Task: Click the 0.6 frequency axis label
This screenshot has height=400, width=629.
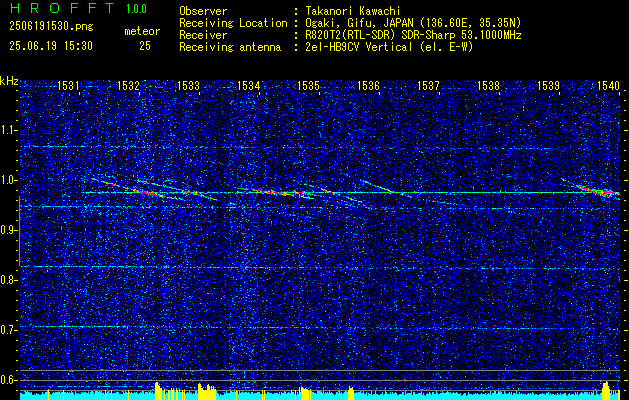Action: pyautogui.click(x=9, y=380)
